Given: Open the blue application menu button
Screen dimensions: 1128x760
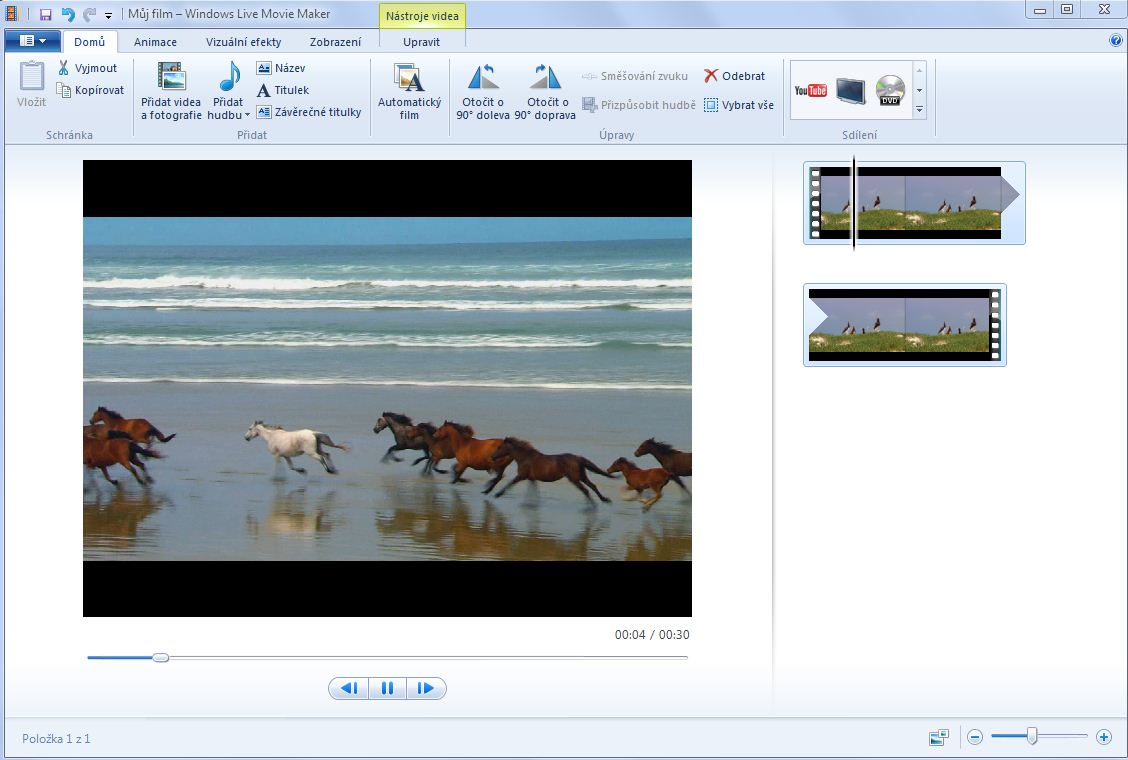Looking at the screenshot, I should point(32,41).
